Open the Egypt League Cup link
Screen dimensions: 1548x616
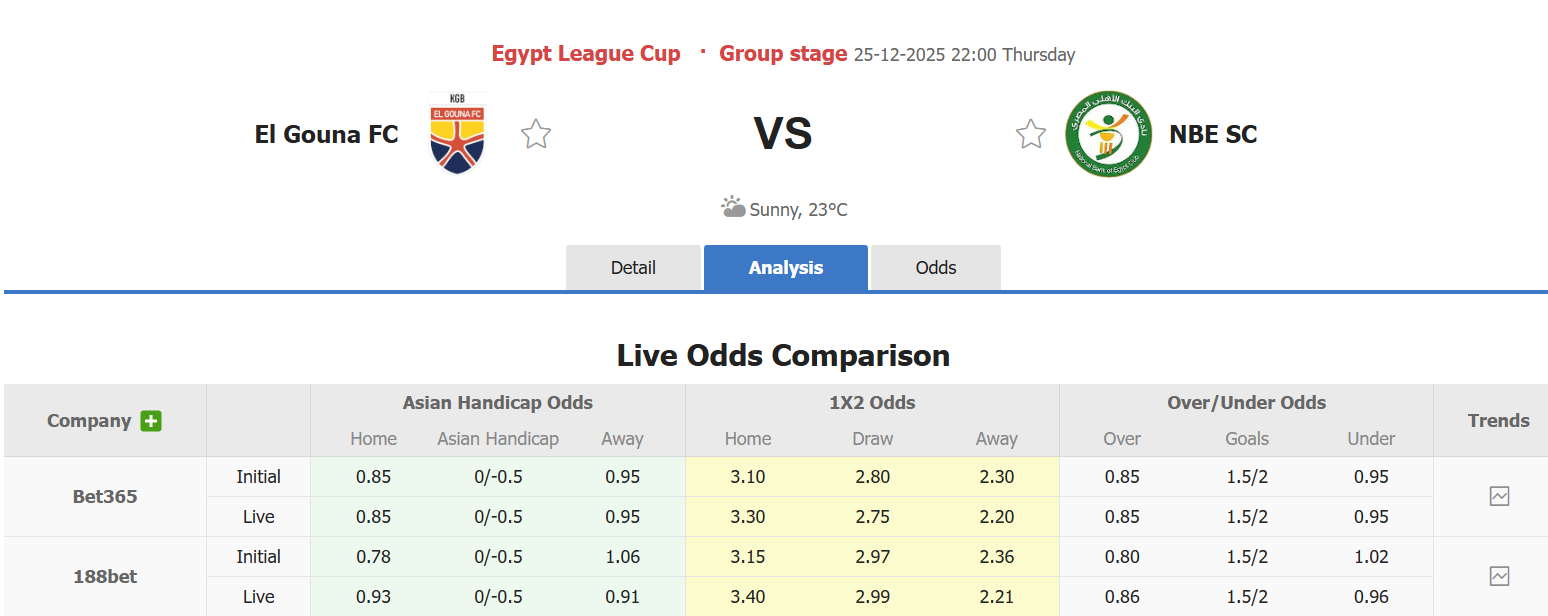pyautogui.click(x=586, y=54)
